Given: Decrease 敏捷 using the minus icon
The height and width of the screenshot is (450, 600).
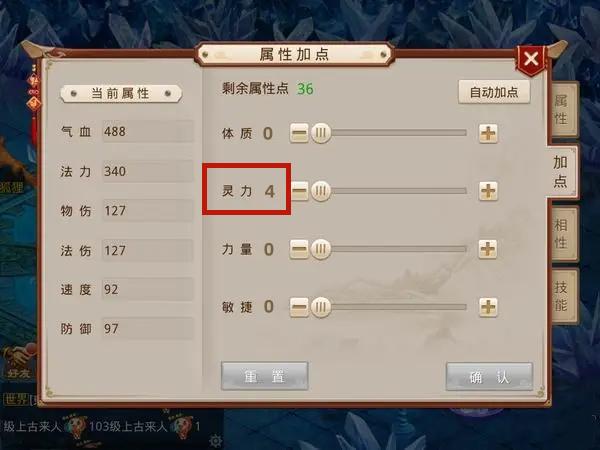Looking at the screenshot, I should [x=299, y=307].
